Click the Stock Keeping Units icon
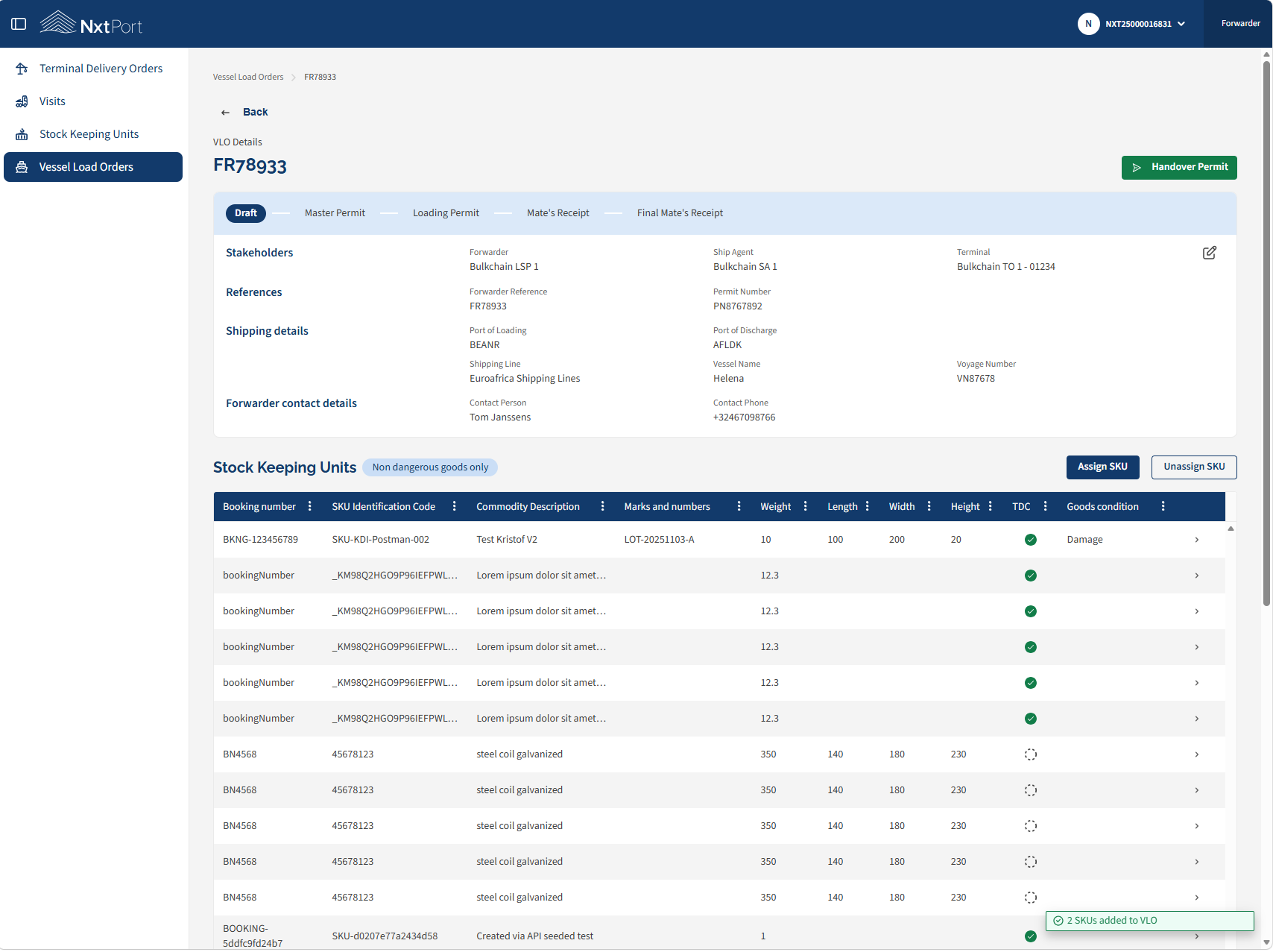Viewport: 1273px width, 952px height. pos(22,134)
